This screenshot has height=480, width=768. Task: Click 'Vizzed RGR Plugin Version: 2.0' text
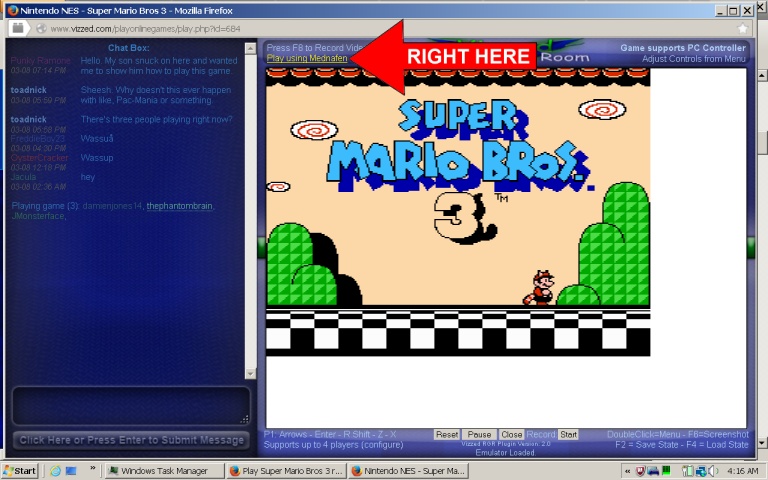pyautogui.click(x=506, y=444)
